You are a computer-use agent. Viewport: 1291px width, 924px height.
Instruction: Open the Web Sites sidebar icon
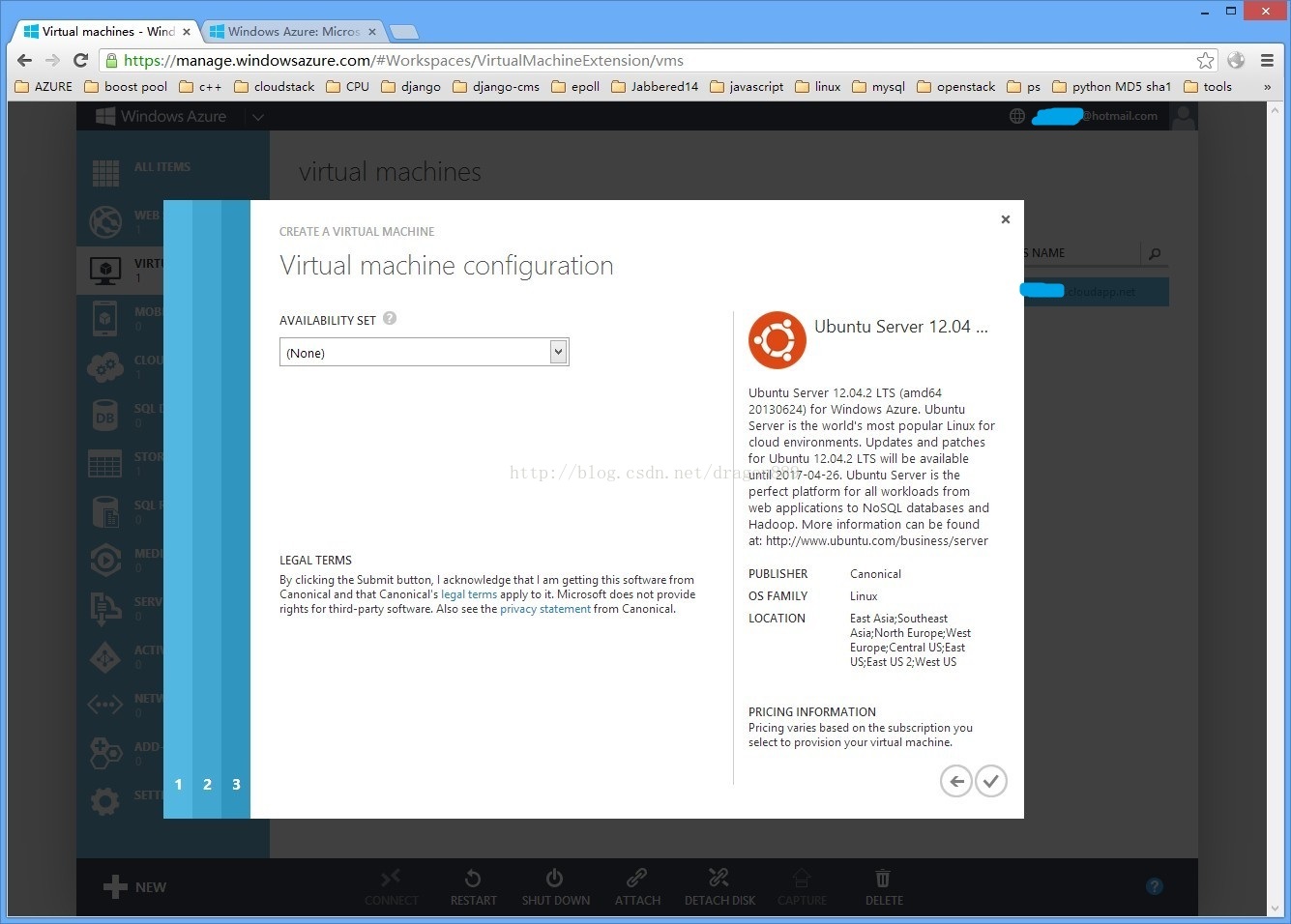(105, 221)
